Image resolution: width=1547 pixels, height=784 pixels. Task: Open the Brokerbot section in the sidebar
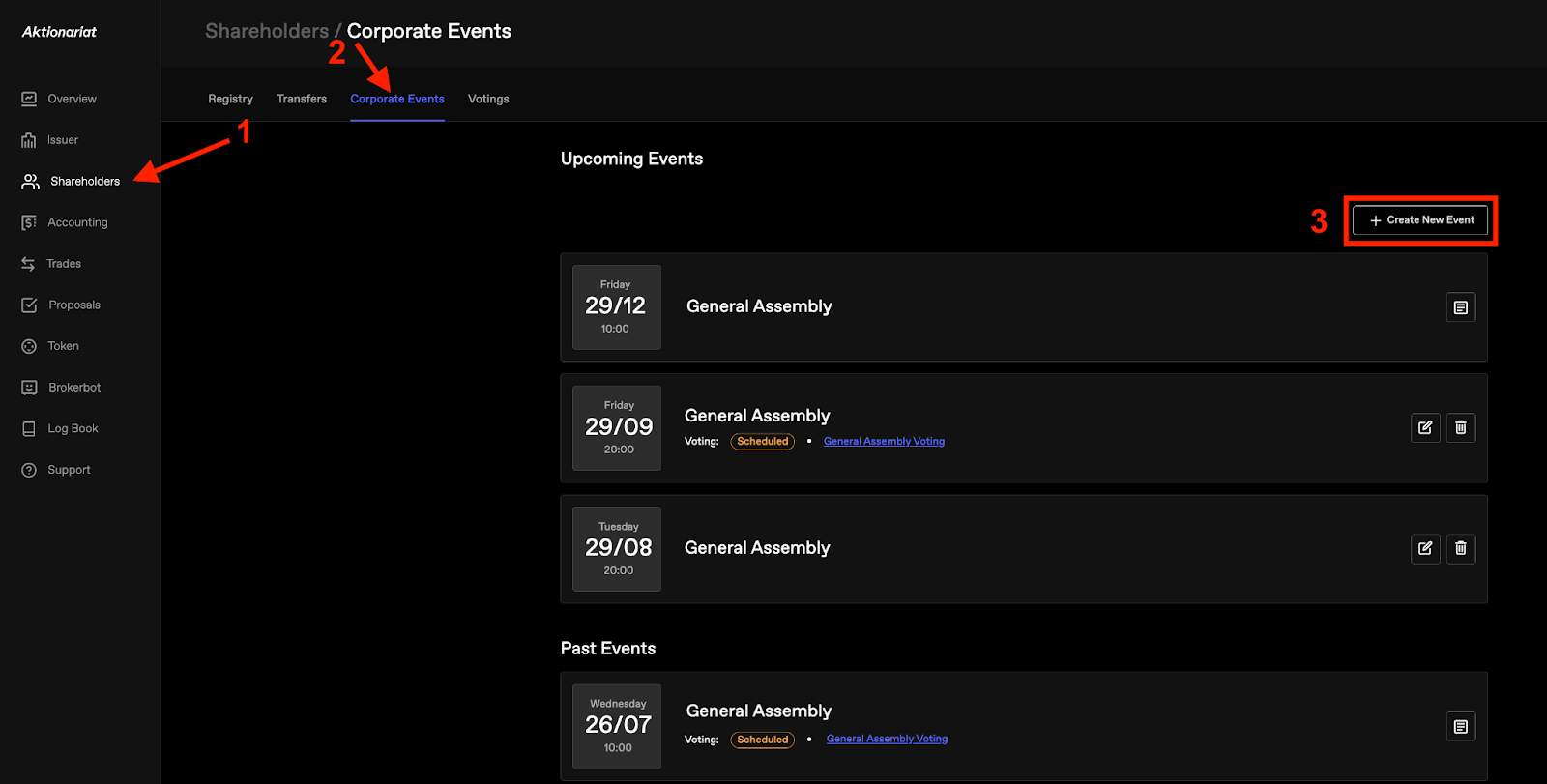coord(74,388)
